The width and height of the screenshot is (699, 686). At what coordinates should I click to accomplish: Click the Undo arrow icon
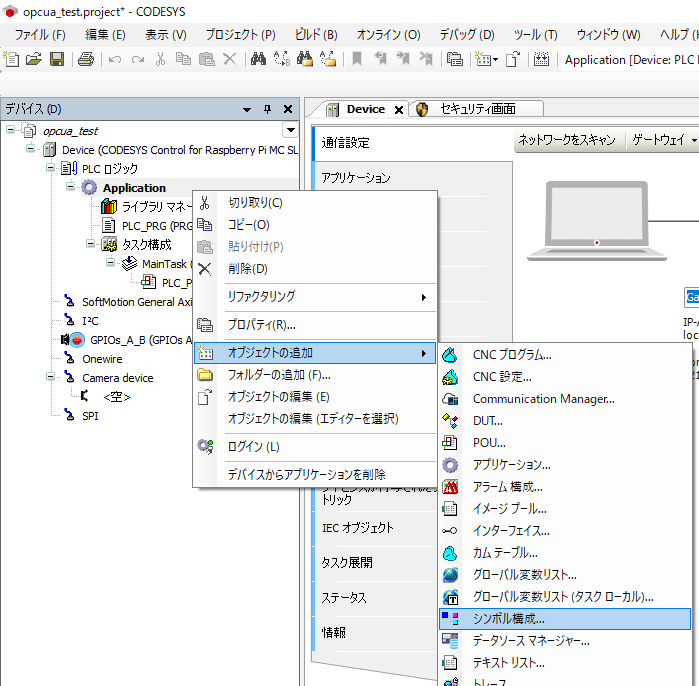[x=115, y=59]
